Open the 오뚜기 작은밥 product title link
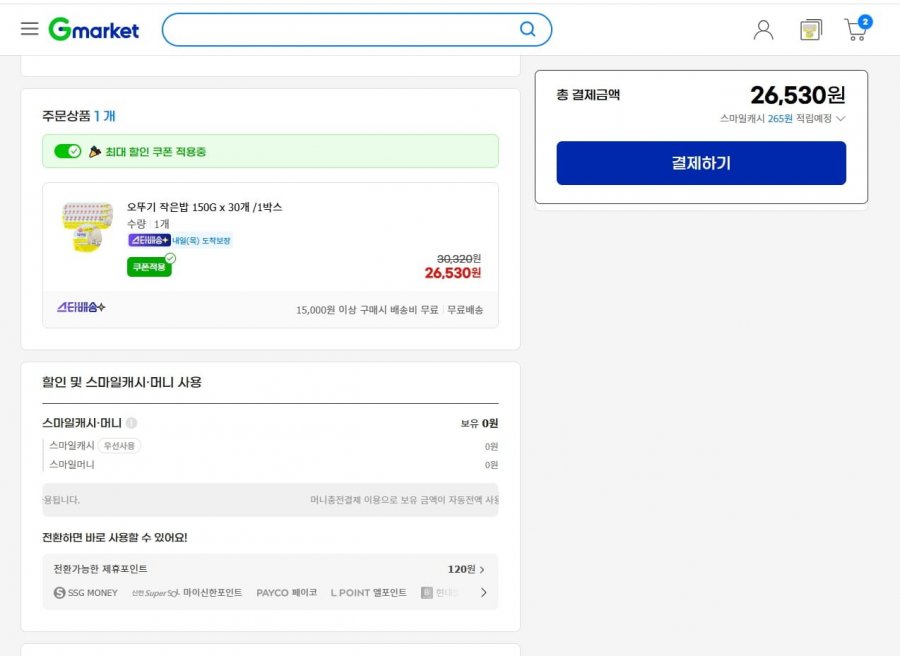 pyautogui.click(x=204, y=207)
